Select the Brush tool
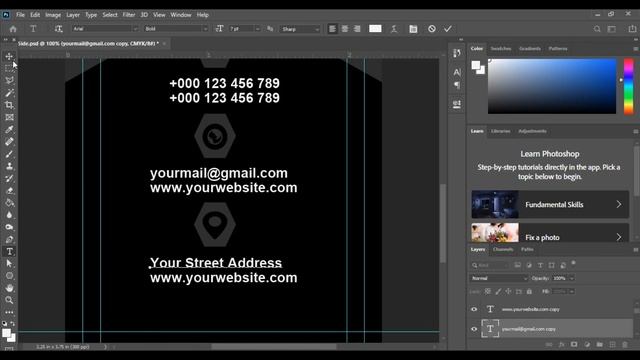The width and height of the screenshot is (640, 360). click(x=9, y=154)
